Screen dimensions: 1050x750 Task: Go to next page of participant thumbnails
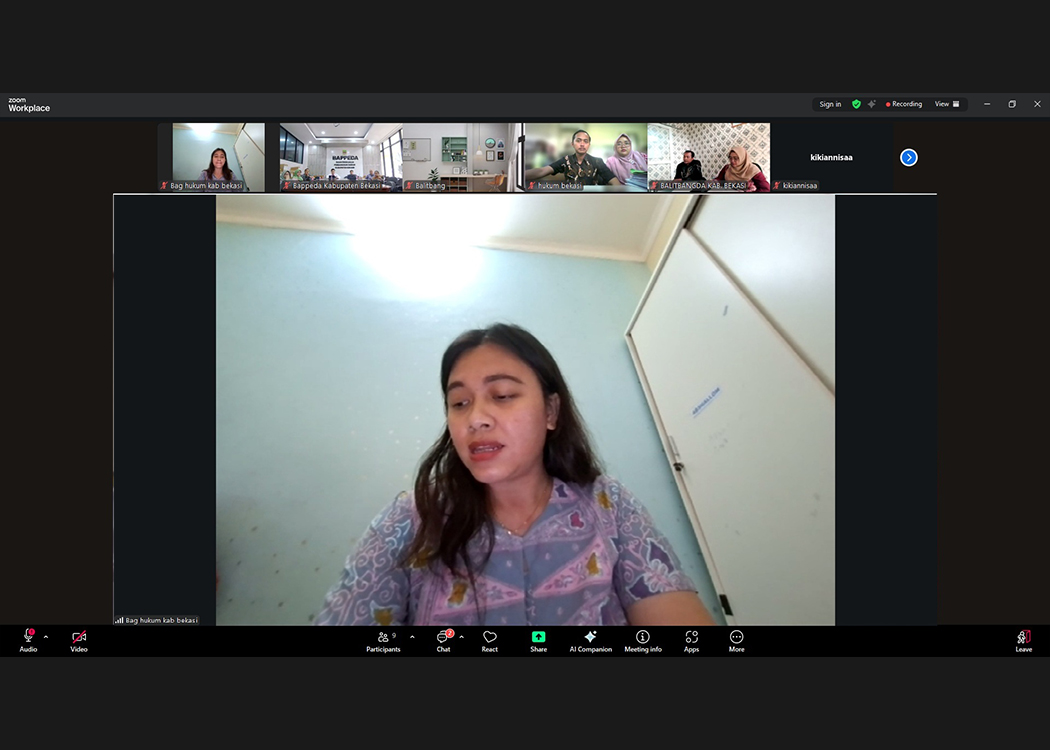[908, 157]
